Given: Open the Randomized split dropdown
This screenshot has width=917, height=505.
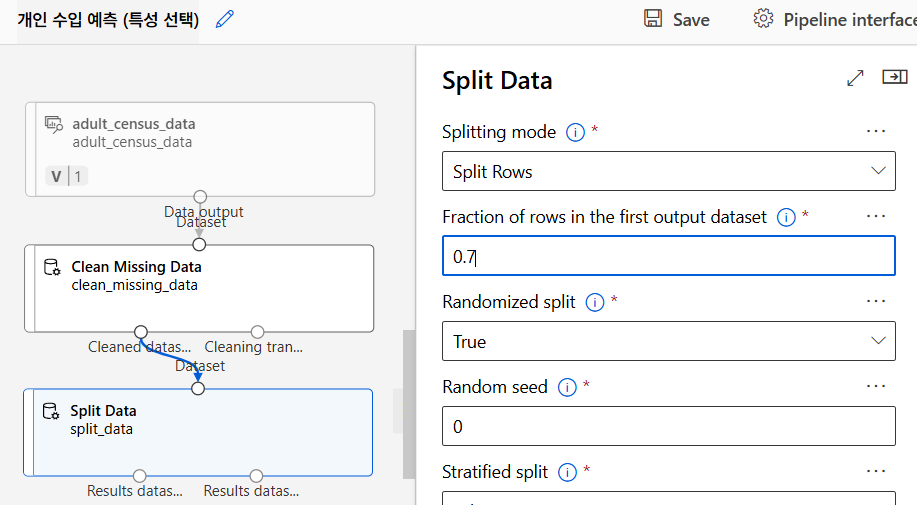Looking at the screenshot, I should [668, 341].
